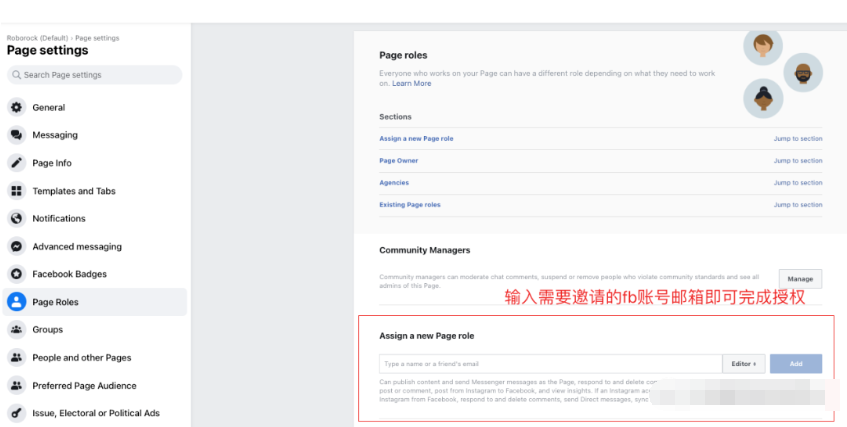Click the Add button

(796, 364)
